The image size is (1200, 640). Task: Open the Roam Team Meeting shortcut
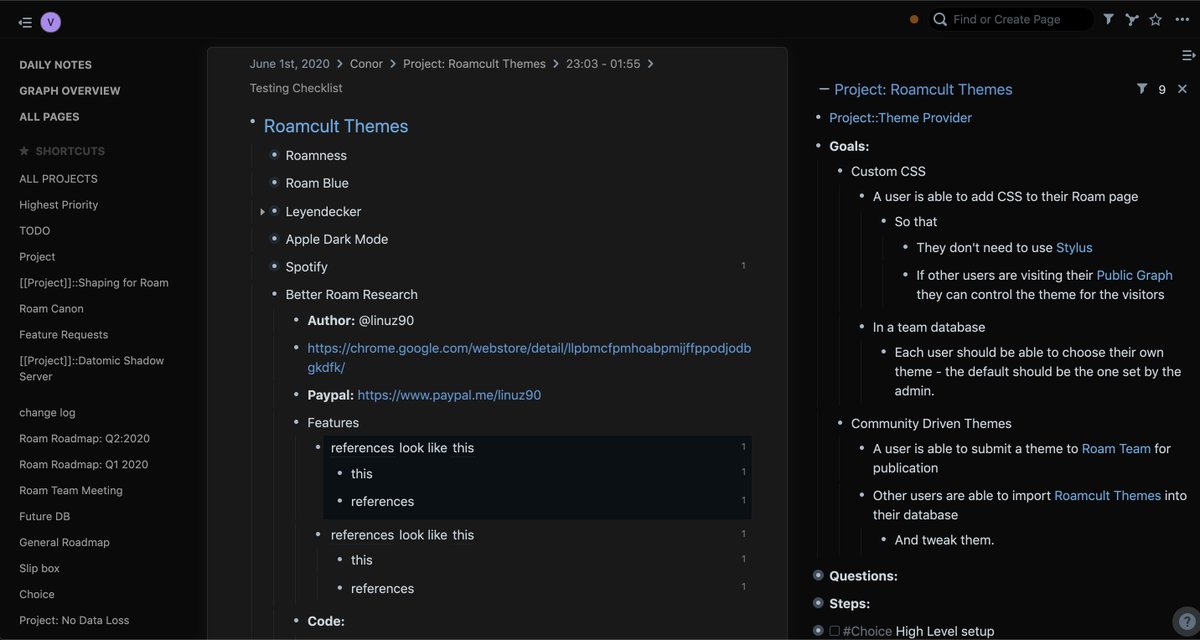[71, 491]
